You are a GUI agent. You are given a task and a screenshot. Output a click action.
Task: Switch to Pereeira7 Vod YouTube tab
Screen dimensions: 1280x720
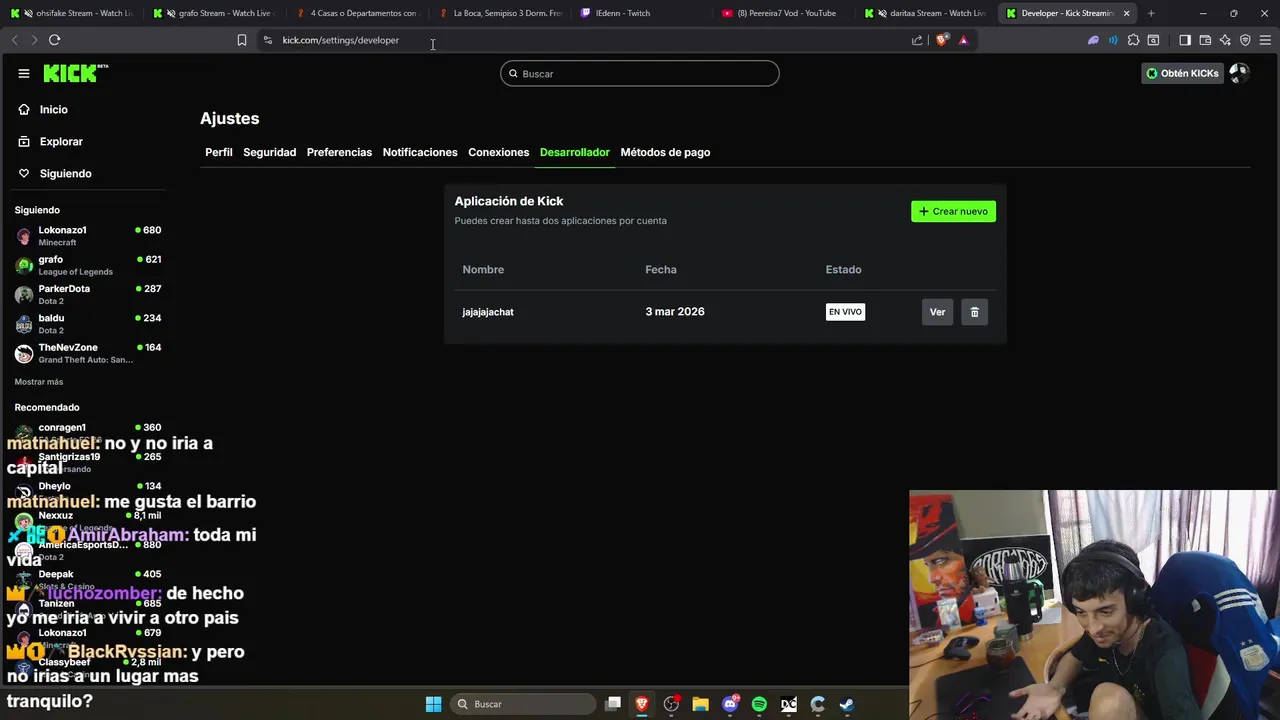click(x=783, y=13)
